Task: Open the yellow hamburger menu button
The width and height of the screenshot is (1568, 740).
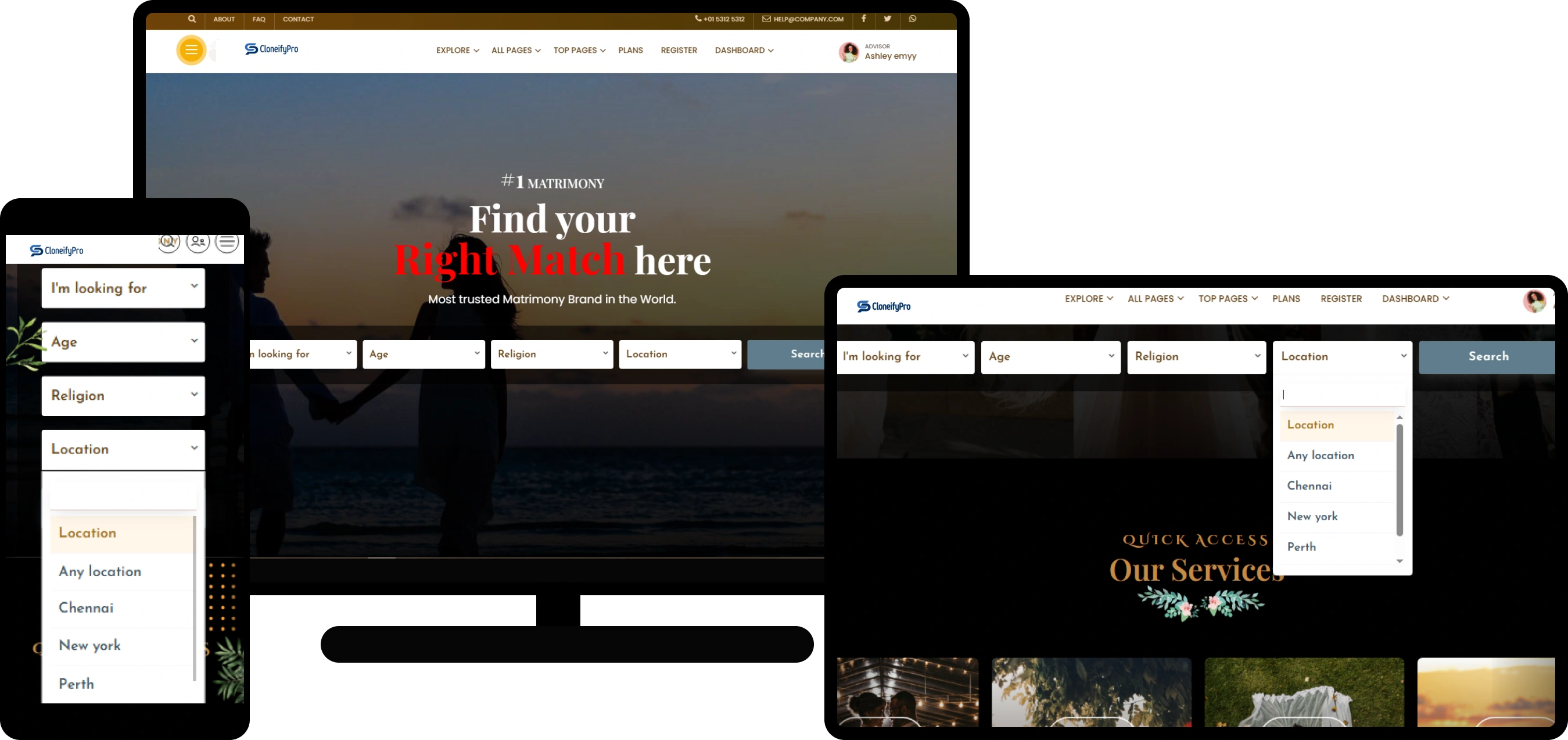Action: point(191,50)
